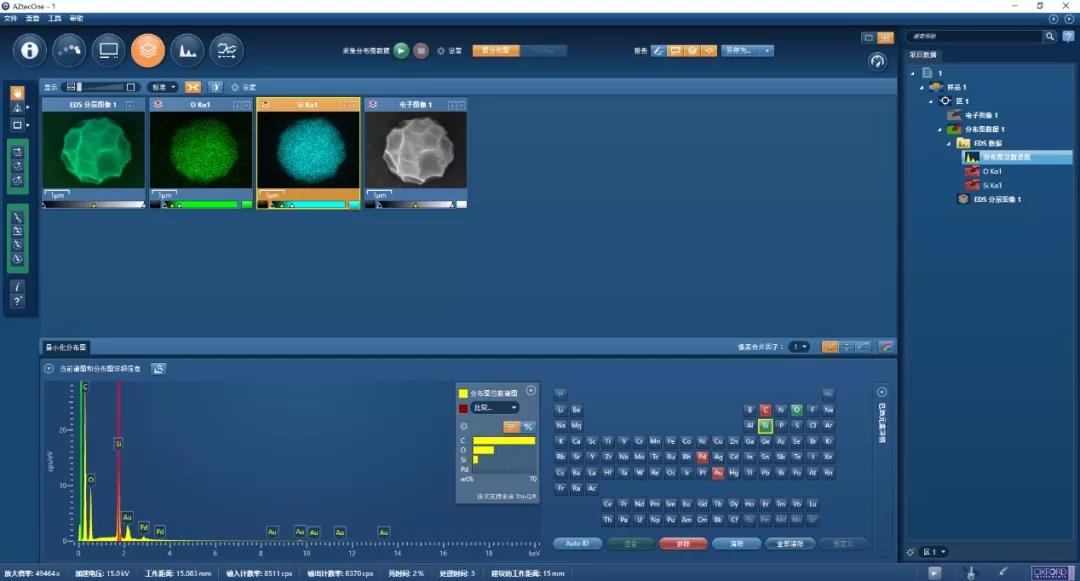Toggle the layer icon on Si Ka1 map

click(x=265, y=105)
